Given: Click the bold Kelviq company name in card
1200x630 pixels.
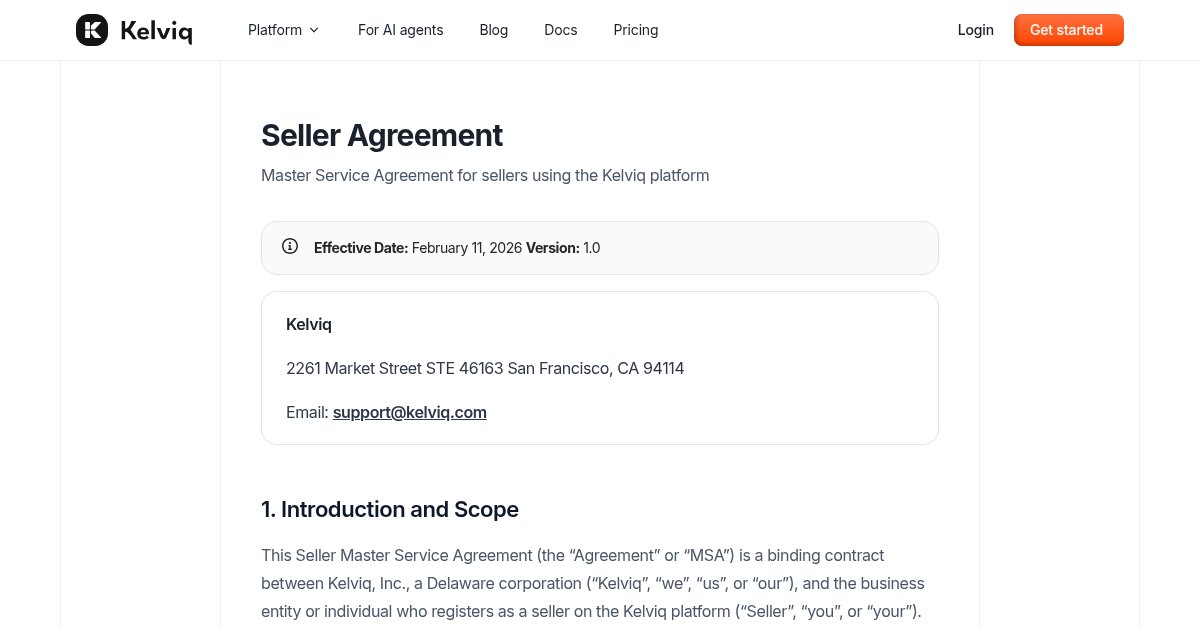Looking at the screenshot, I should tap(309, 324).
